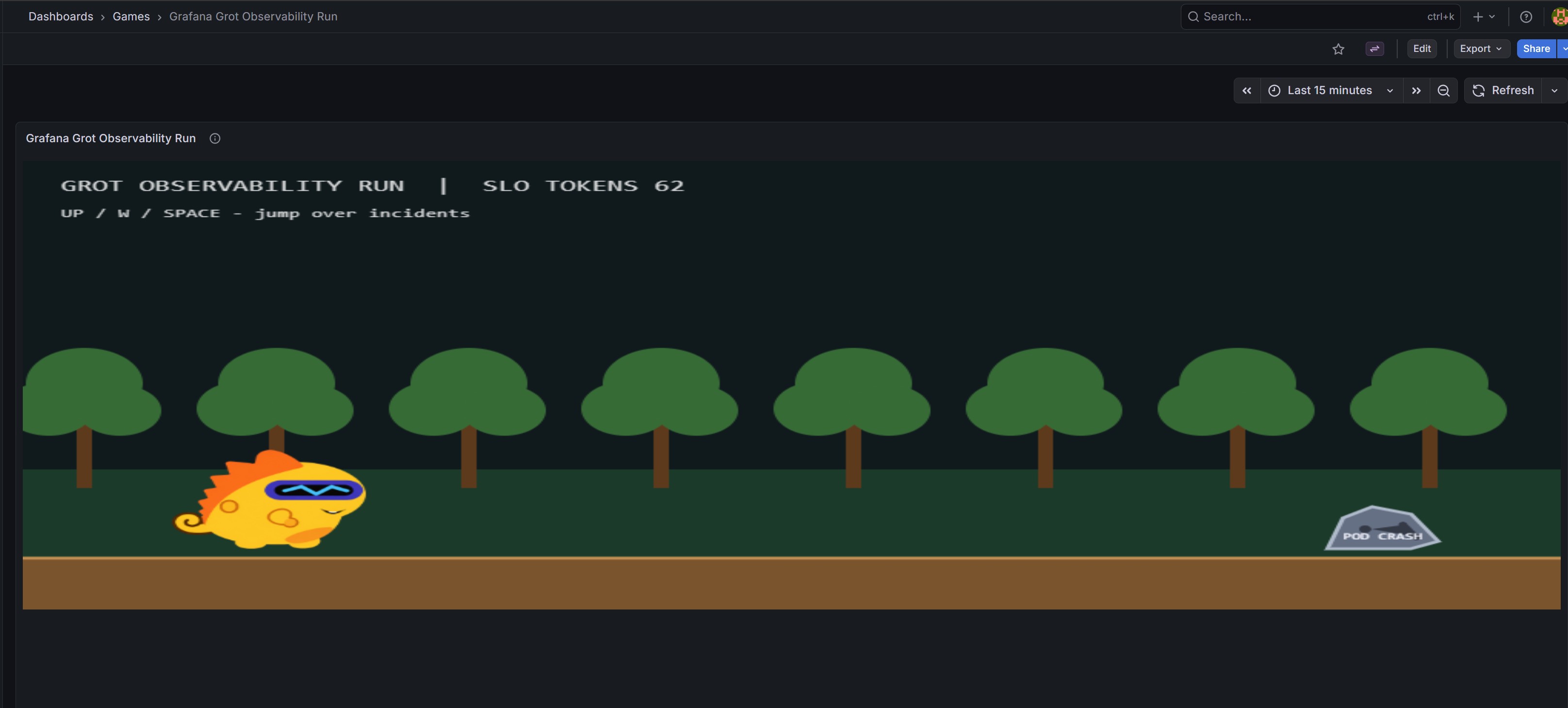Open the refresh interval dropdown
This screenshot has height=708, width=1568.
coord(1554,91)
